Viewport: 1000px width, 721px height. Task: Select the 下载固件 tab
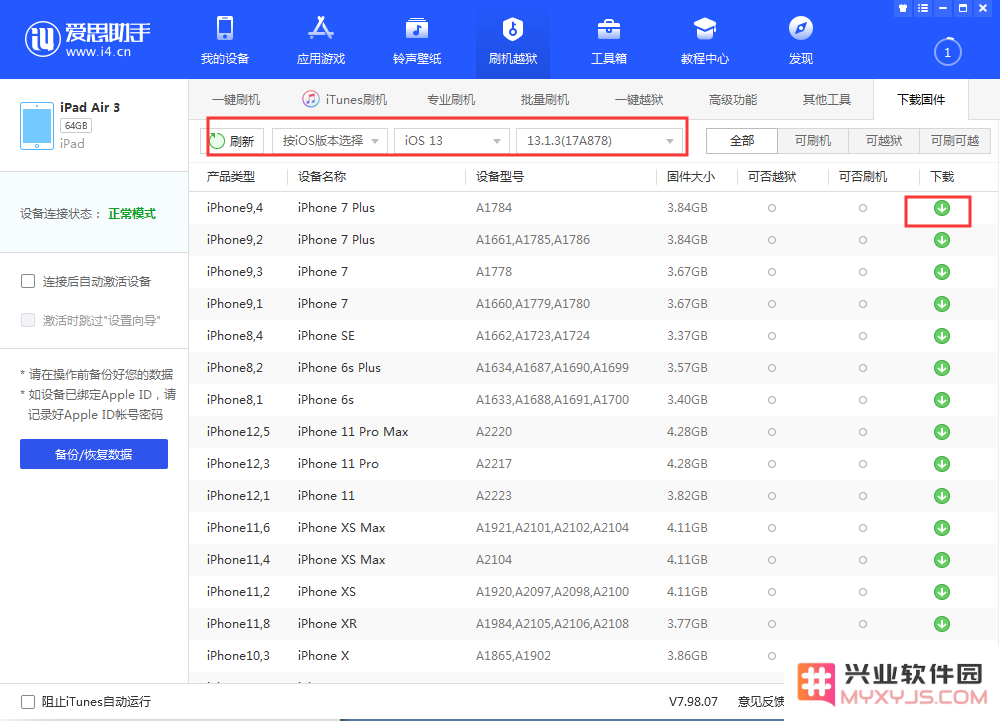pyautogui.click(x=921, y=99)
